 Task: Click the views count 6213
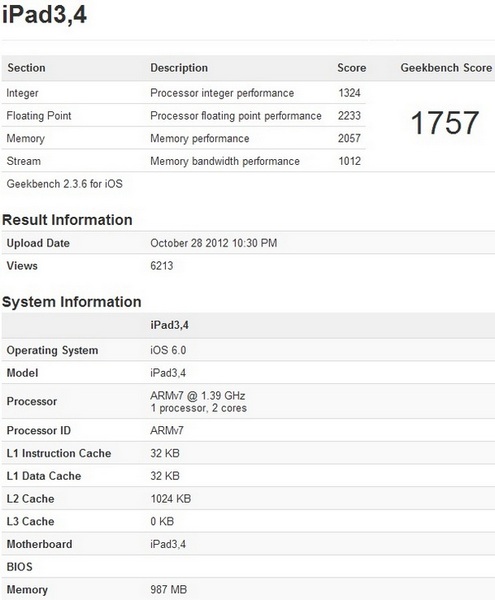click(x=162, y=266)
